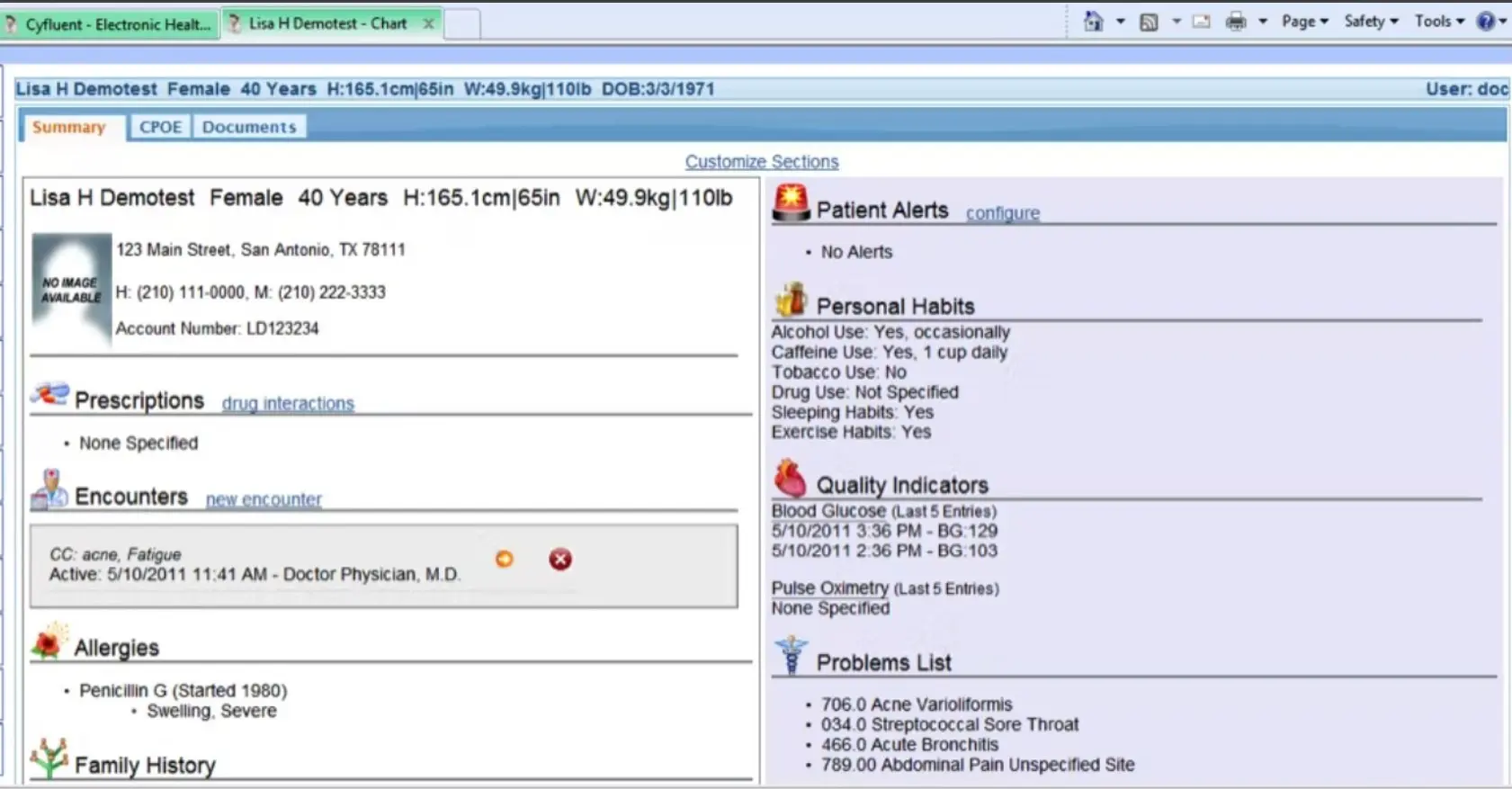This screenshot has height=789, width=1512.
Task: Click the Print icon in browser toolbar
Action: click(x=1236, y=22)
